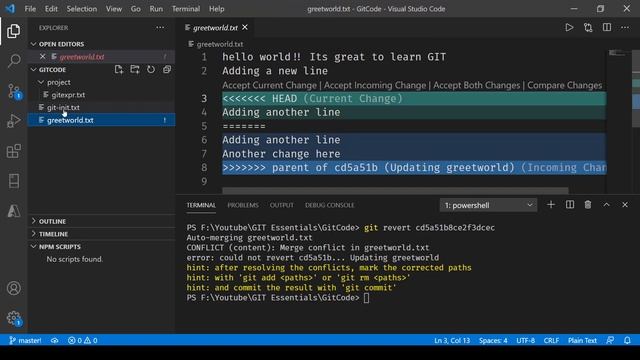Open the Selection menu
This screenshot has height=360, width=640.
pyautogui.click(x=82, y=9)
